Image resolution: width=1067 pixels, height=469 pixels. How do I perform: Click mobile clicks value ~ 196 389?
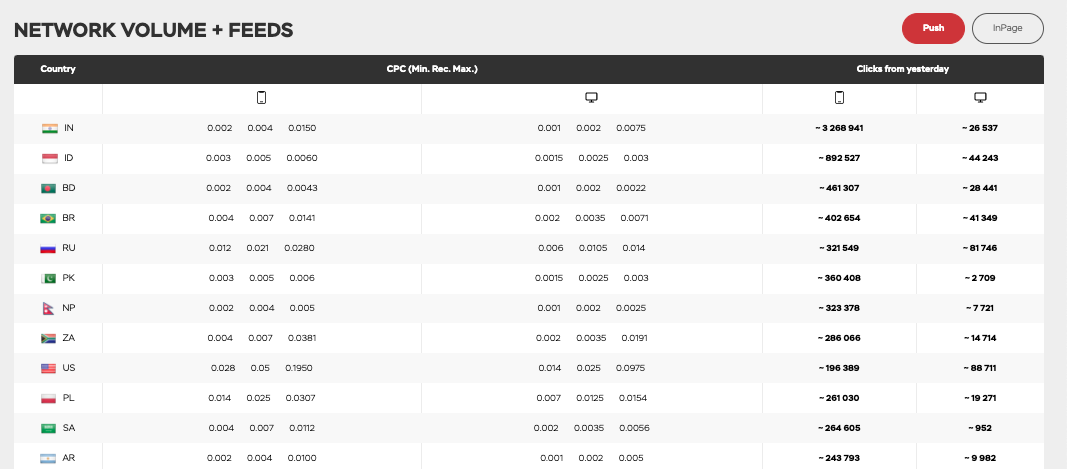[839, 368]
